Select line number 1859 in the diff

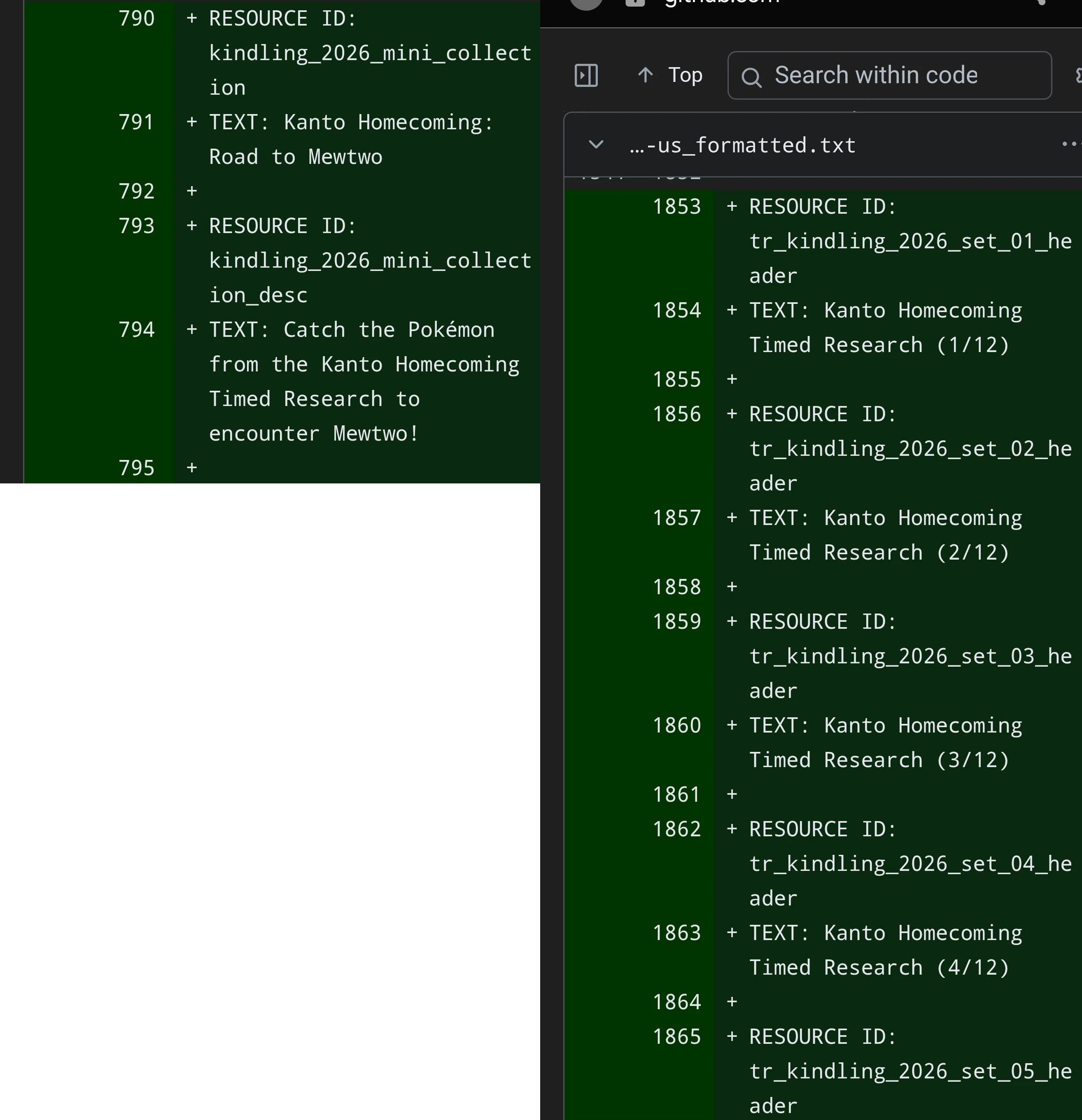click(676, 622)
